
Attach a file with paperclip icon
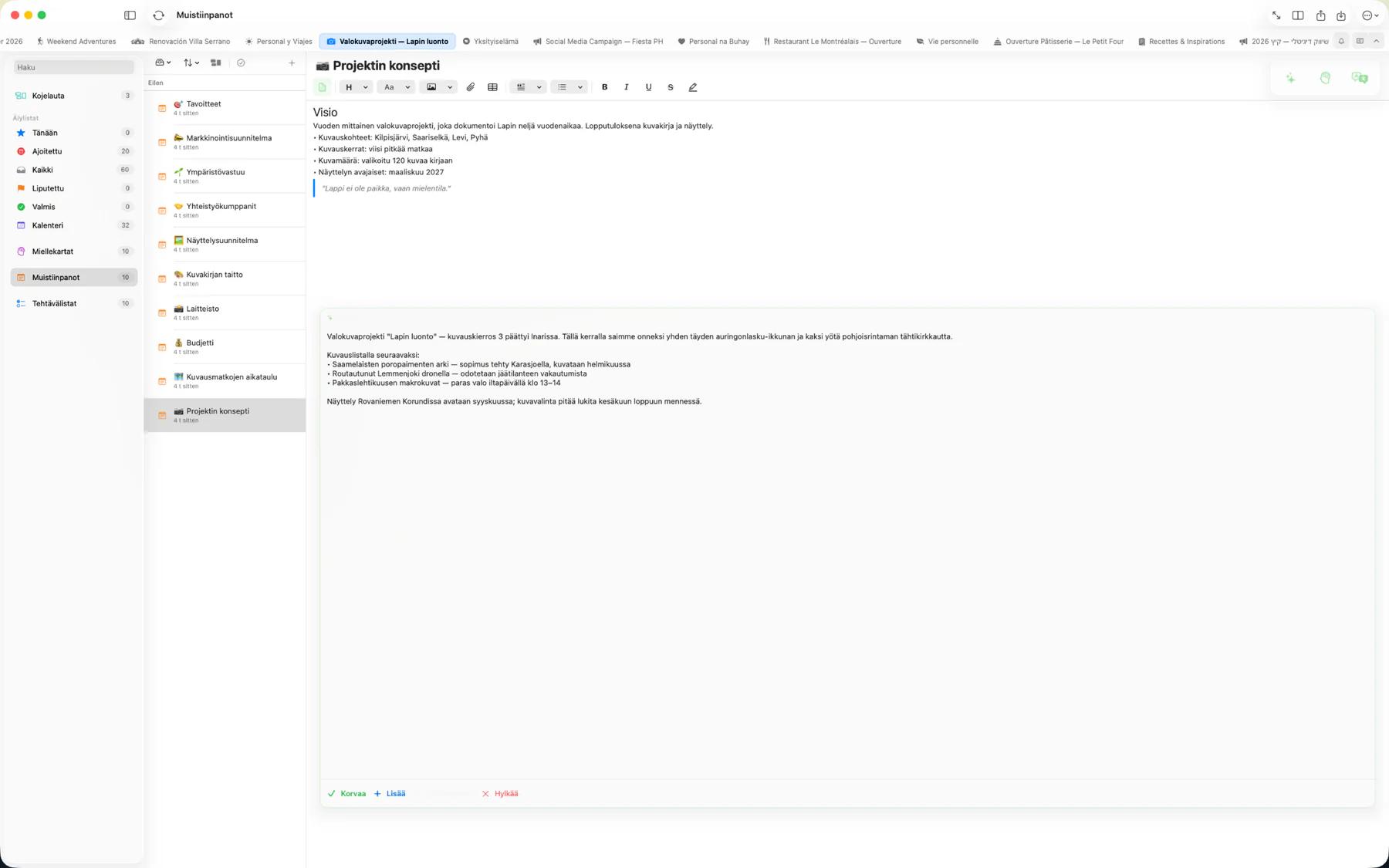click(x=471, y=87)
